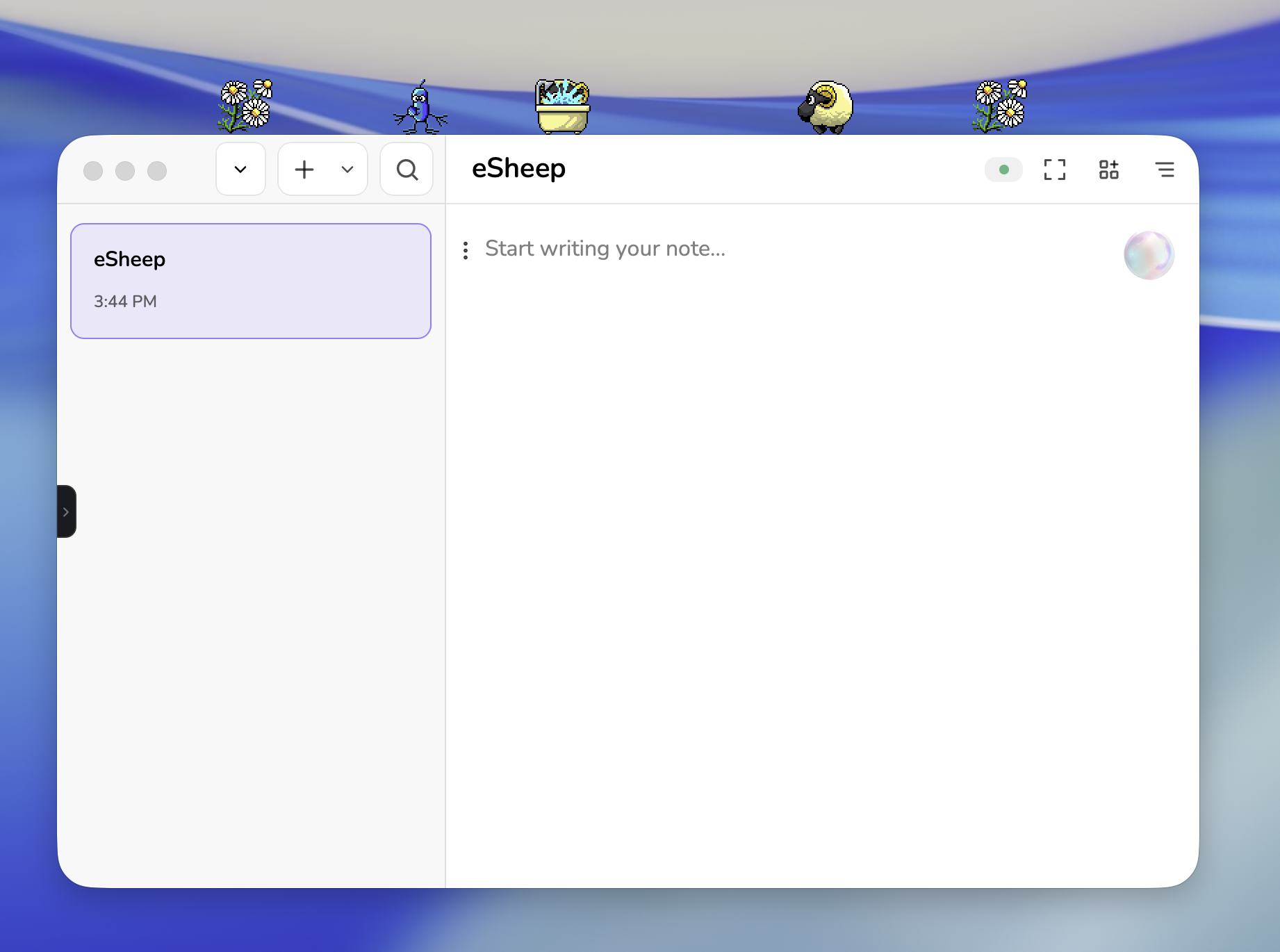Click the daisy flowers pet on the right

coord(1001,104)
